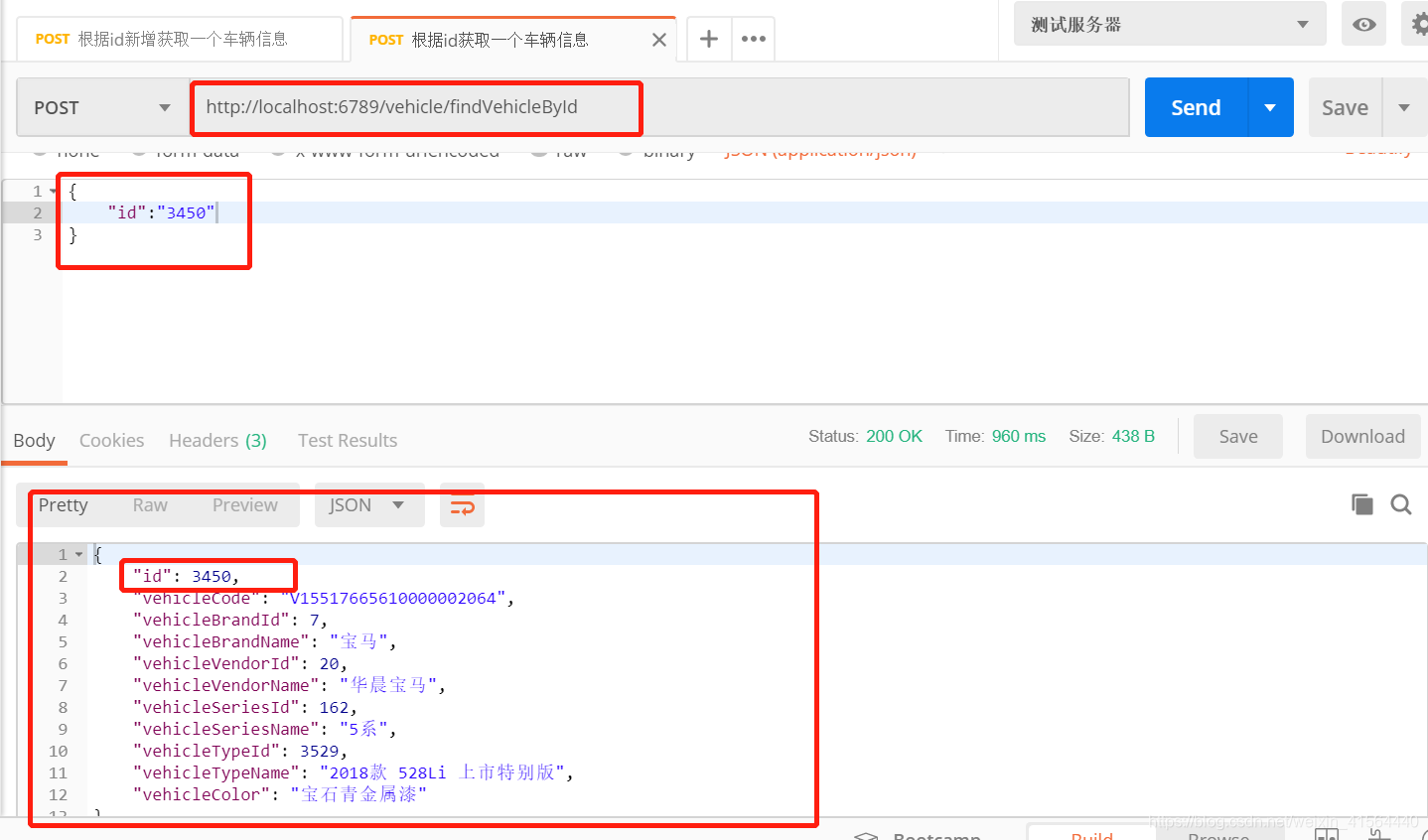Click the 960 ms response time

[1019, 436]
